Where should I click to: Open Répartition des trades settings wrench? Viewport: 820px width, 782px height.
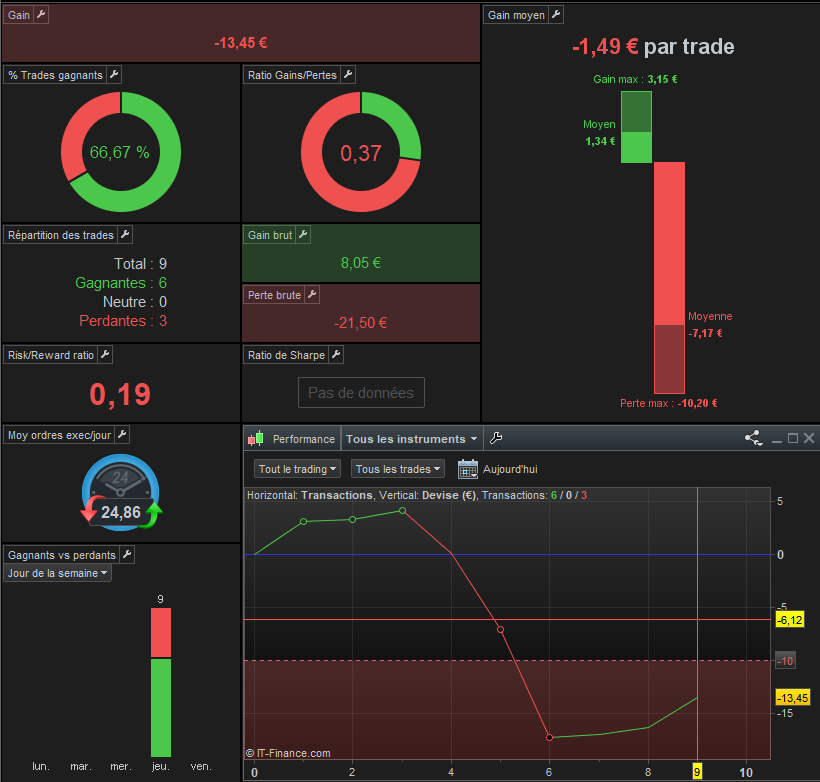125,235
